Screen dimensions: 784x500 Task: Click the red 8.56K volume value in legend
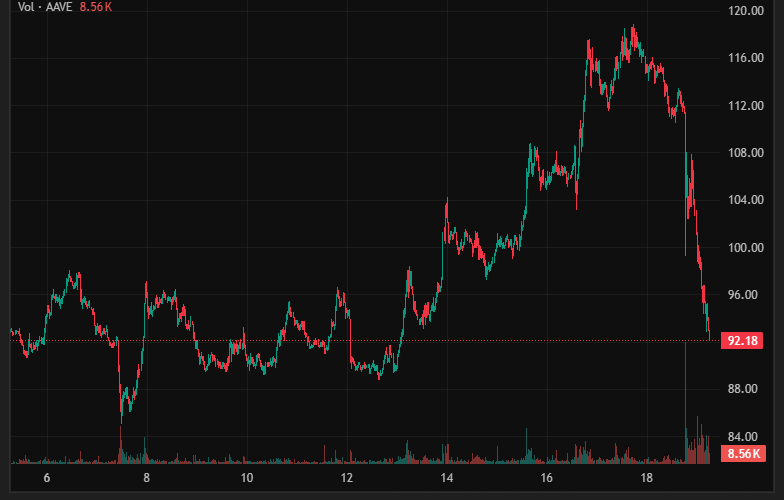98,6
